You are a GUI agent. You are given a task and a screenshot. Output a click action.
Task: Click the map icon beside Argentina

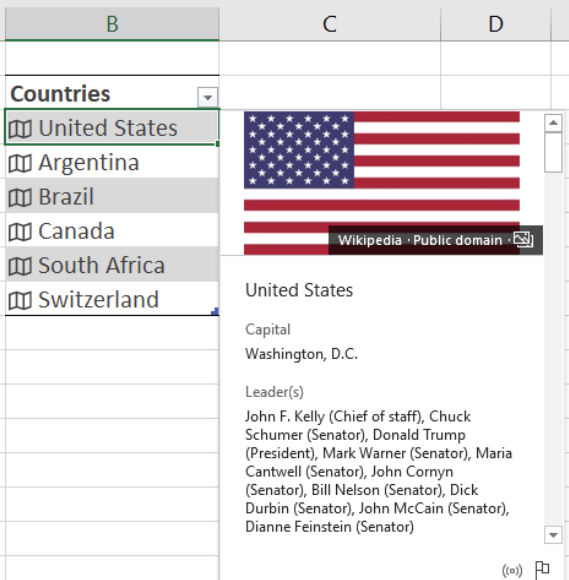20,163
